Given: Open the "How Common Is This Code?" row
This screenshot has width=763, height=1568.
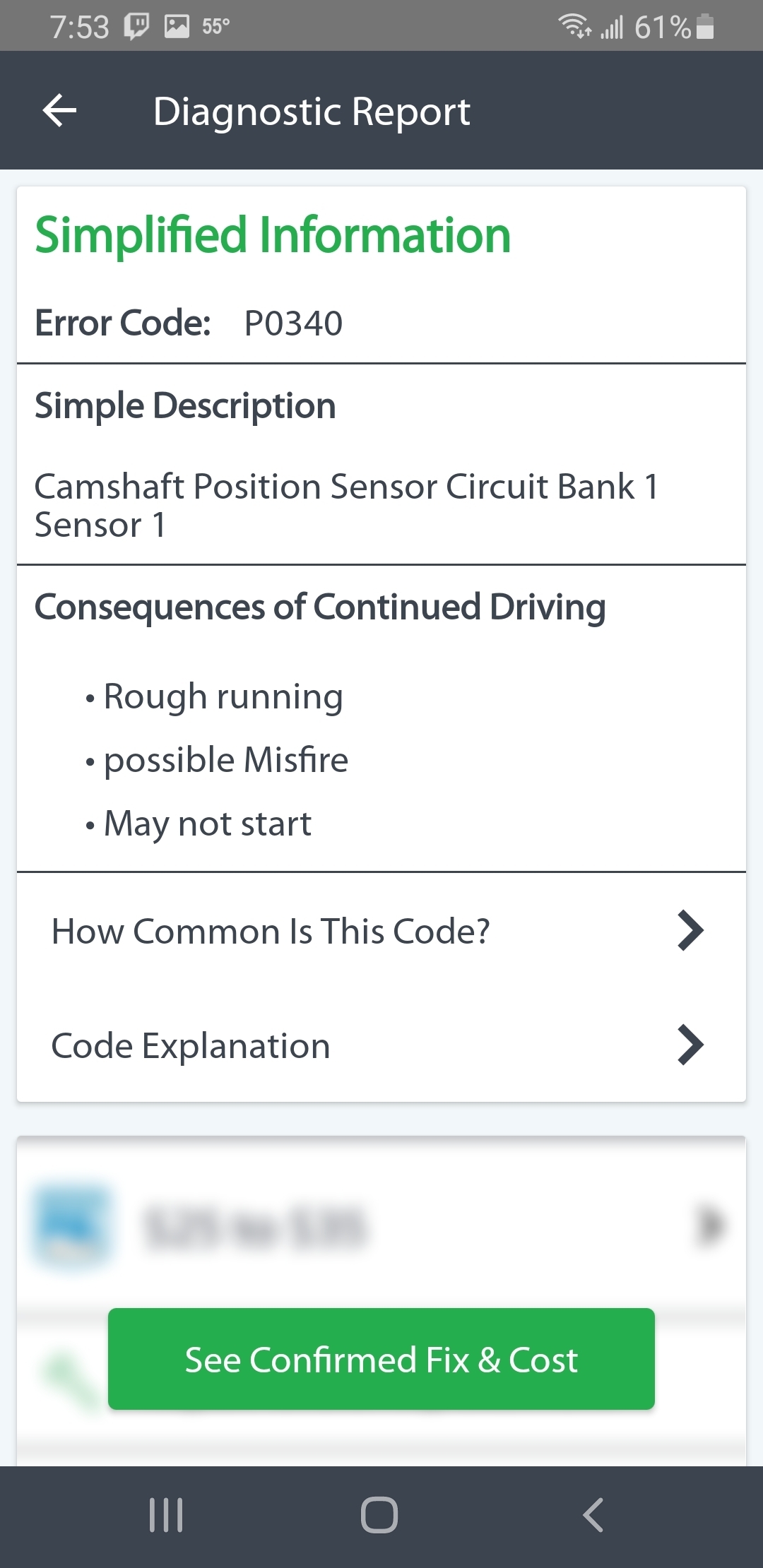Looking at the screenshot, I should coord(271,931).
